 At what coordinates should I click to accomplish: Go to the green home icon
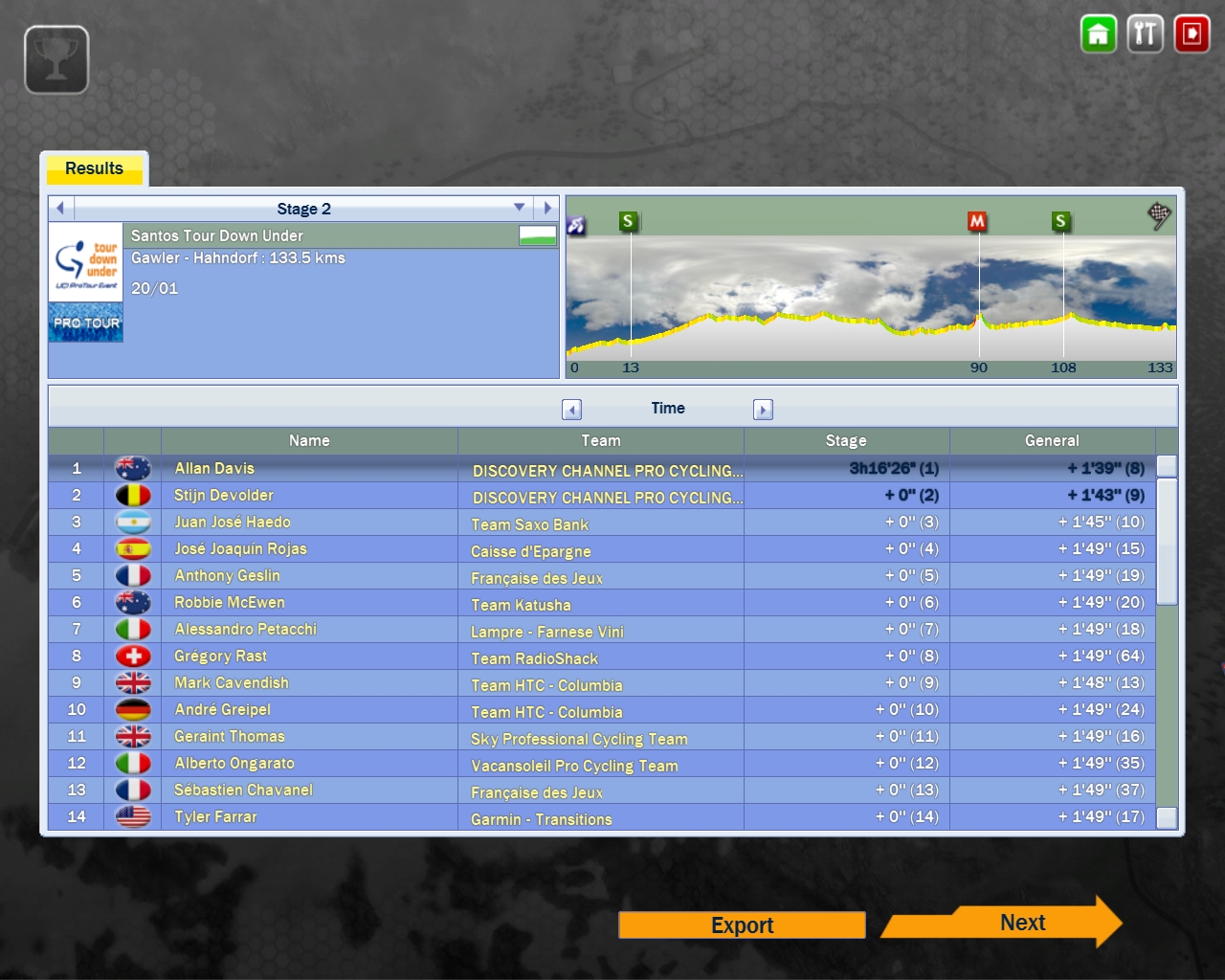pyautogui.click(x=1098, y=34)
